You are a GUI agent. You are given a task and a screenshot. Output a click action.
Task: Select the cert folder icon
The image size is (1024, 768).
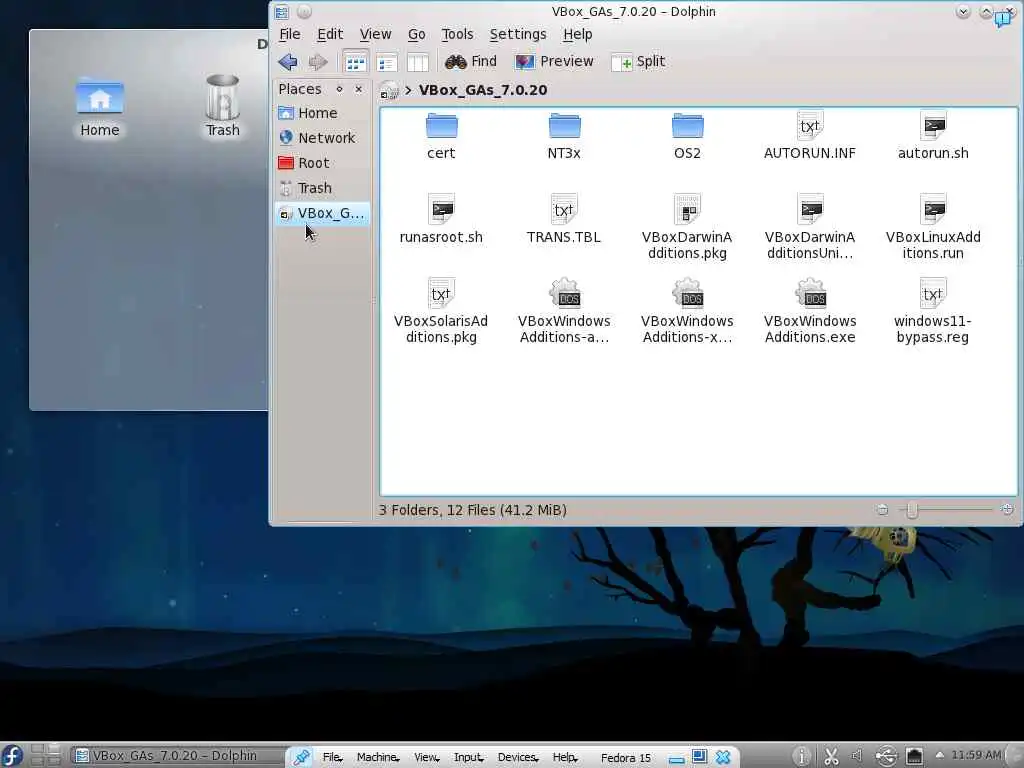coord(441,125)
